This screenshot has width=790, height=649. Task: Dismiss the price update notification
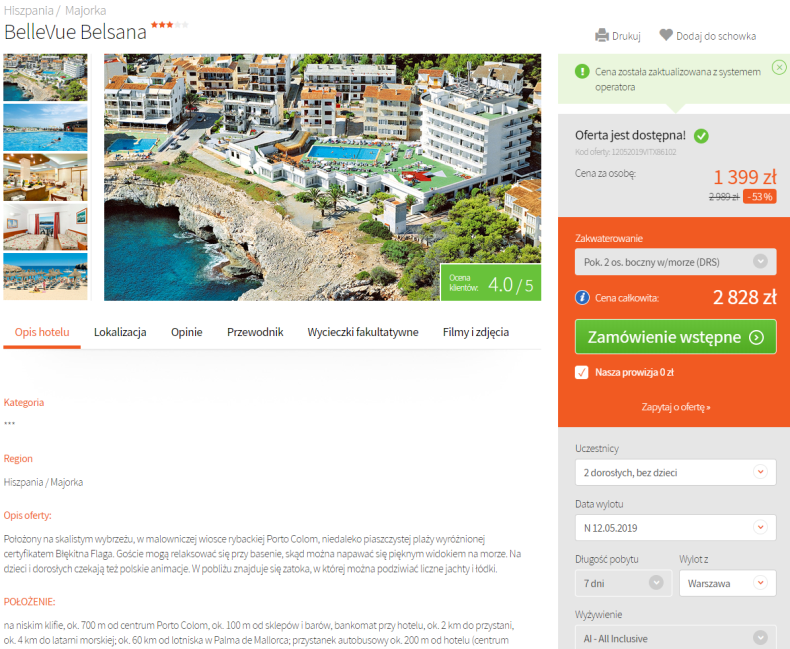[779, 67]
